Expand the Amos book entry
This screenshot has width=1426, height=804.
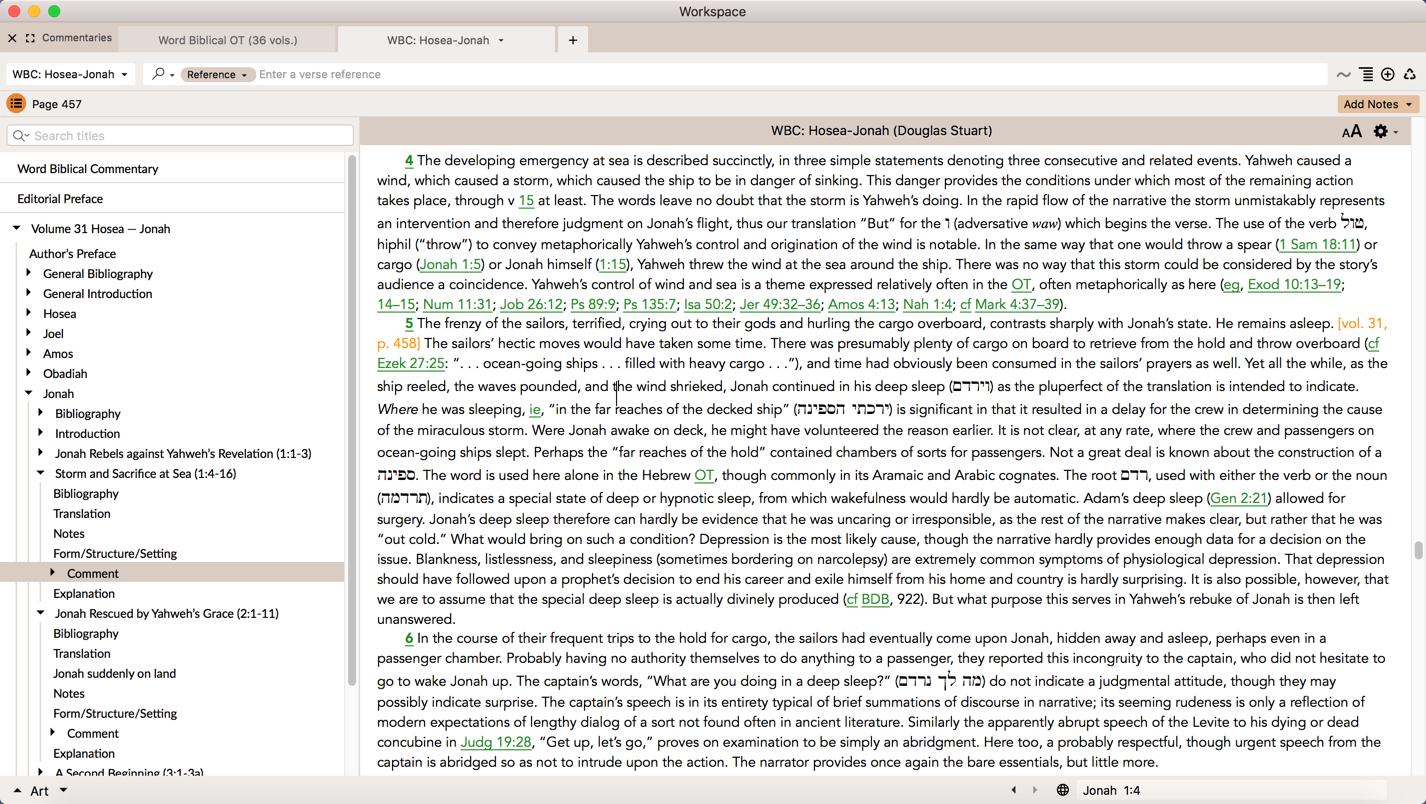point(29,353)
